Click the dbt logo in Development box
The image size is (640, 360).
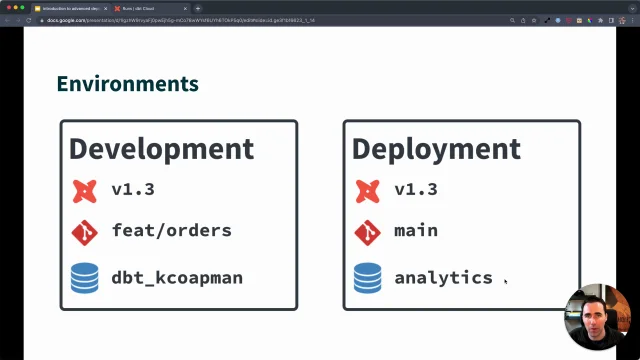(84, 191)
